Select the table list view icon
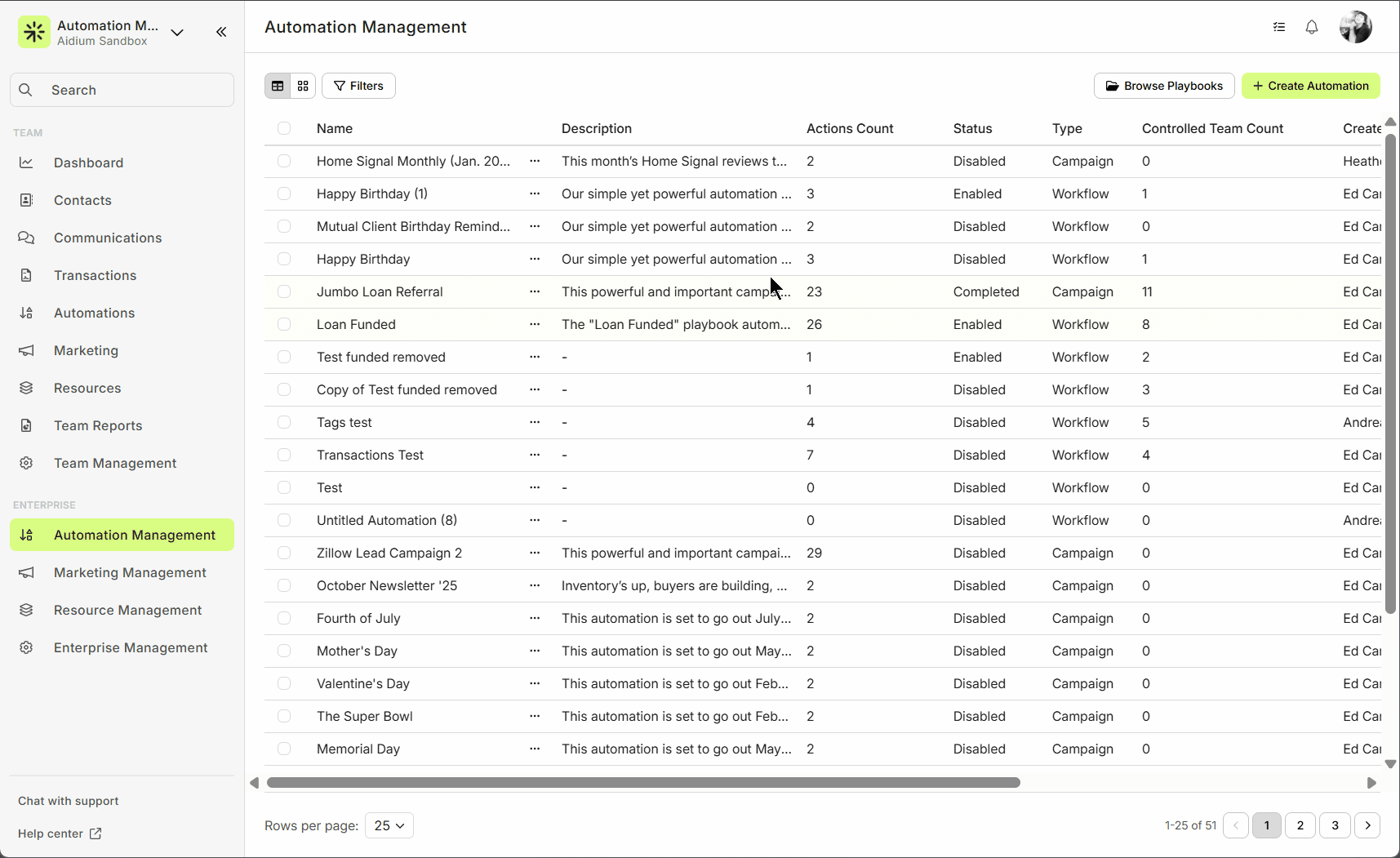Viewport: 1400px width, 858px height. point(278,86)
